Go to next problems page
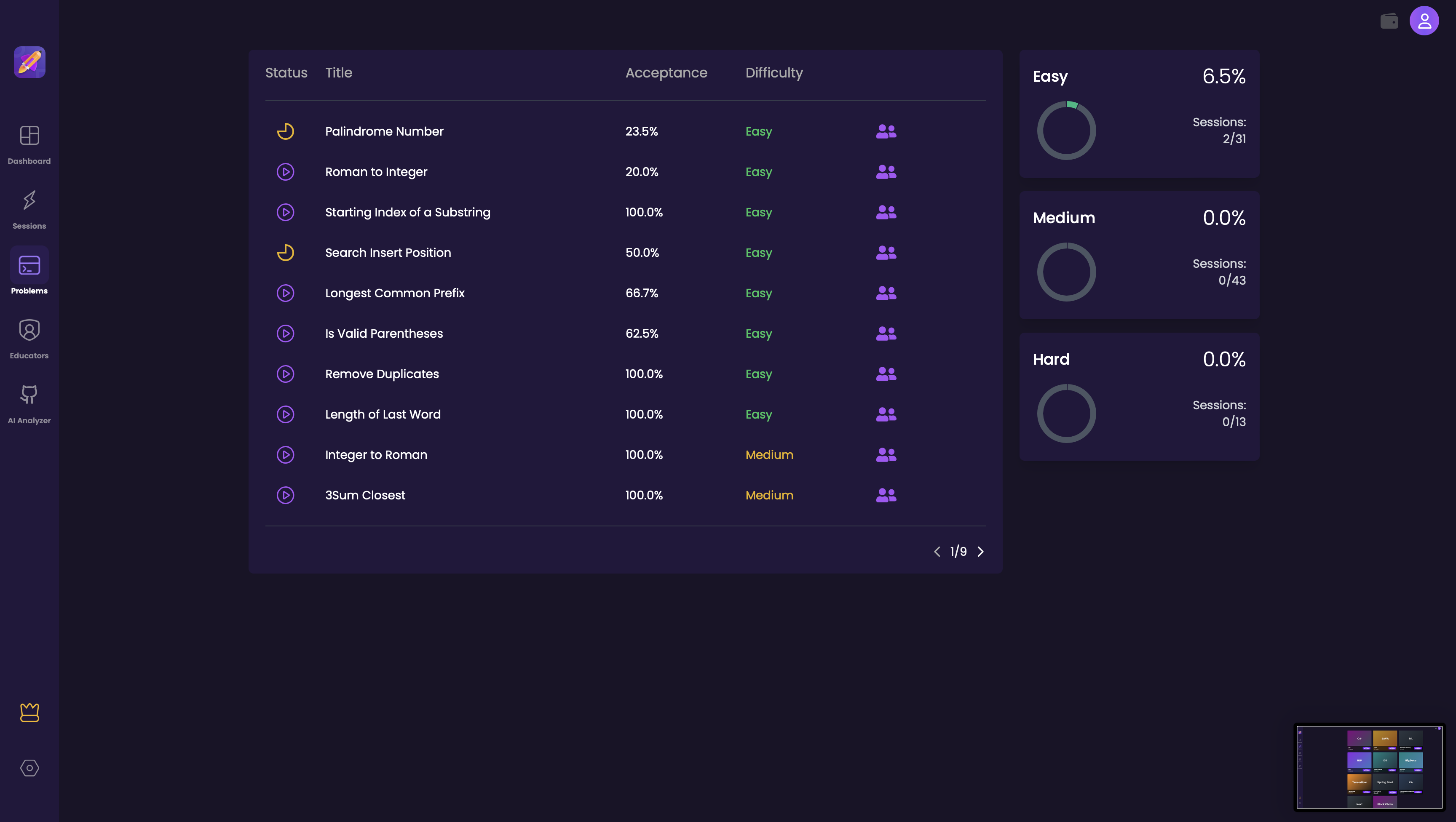 tap(981, 551)
